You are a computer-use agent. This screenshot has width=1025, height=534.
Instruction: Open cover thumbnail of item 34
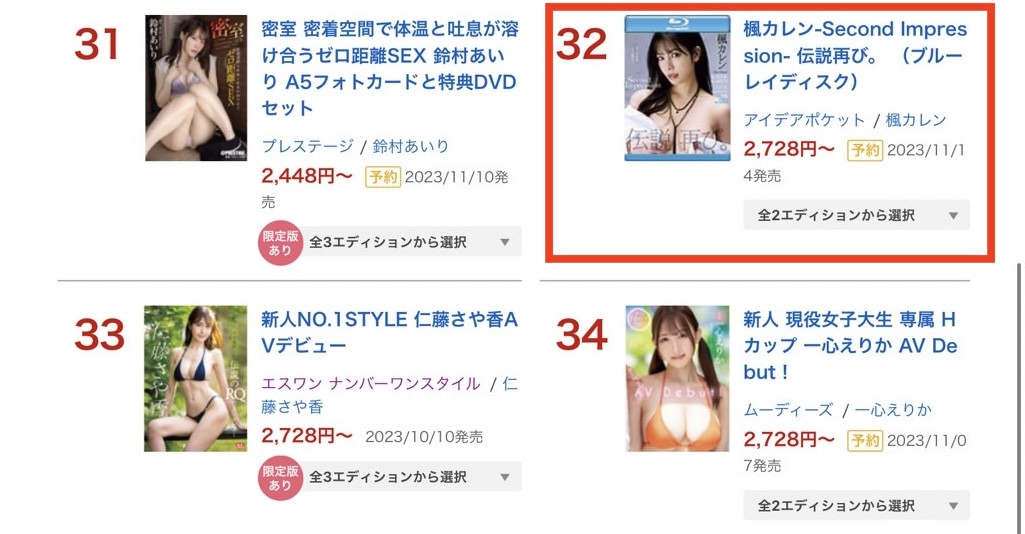click(677, 378)
